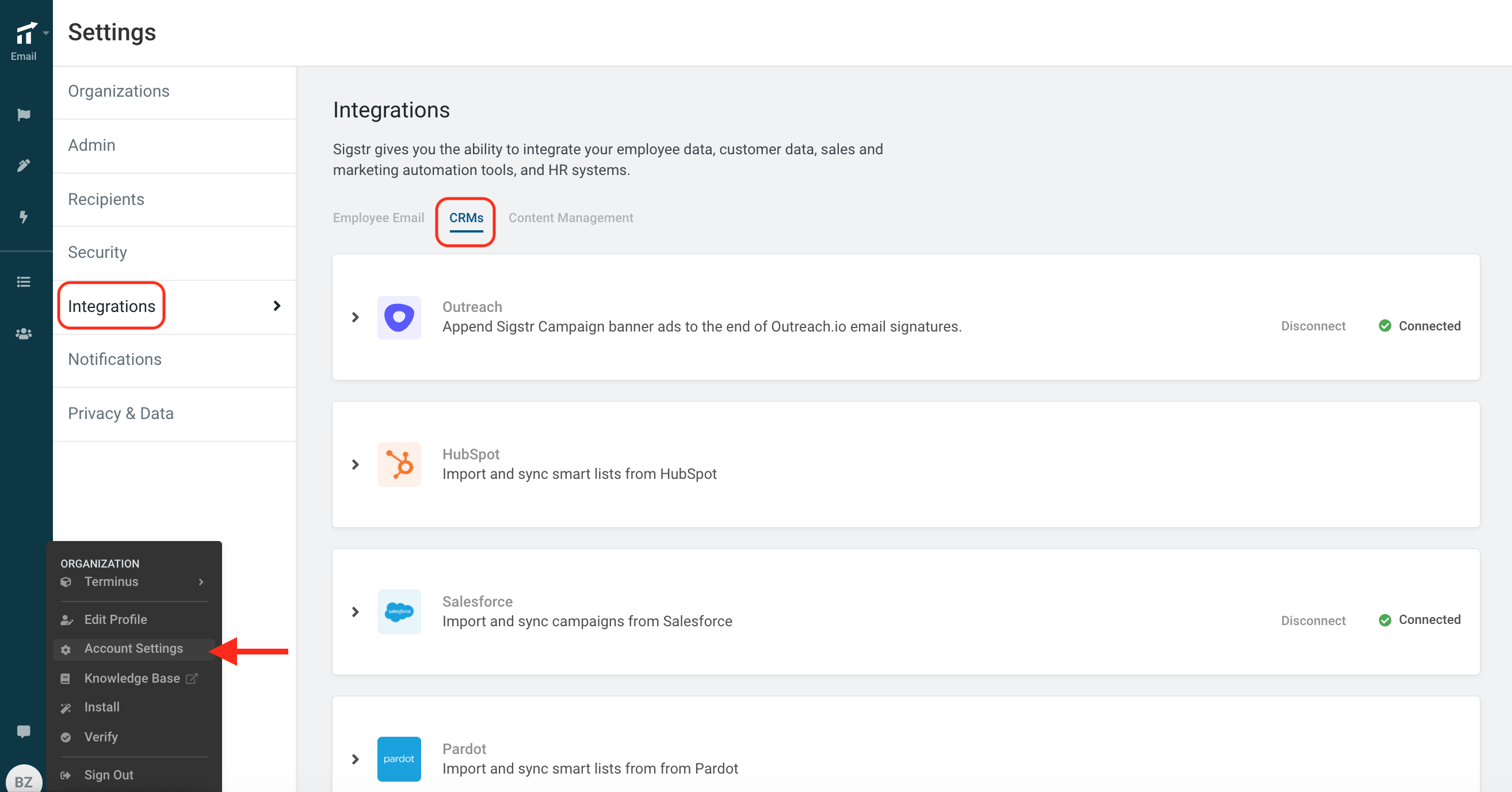Expand the Salesforce integration row

(355, 612)
